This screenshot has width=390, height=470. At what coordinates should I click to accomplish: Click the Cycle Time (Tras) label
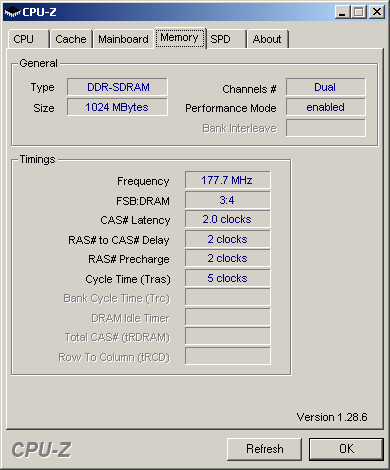pyautogui.click(x=128, y=279)
